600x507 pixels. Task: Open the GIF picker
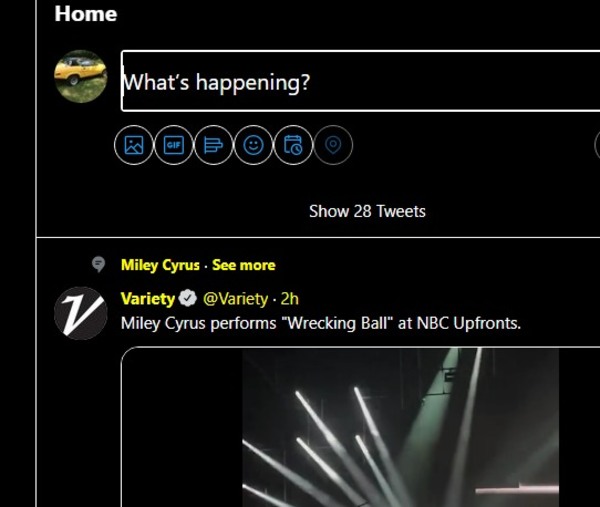174,146
